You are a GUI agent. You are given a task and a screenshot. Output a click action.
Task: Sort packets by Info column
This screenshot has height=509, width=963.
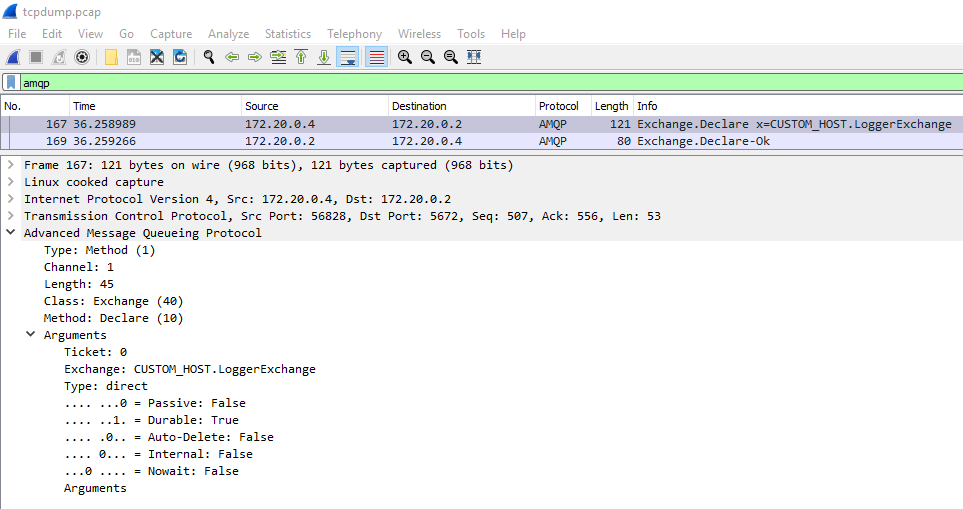pyautogui.click(x=798, y=106)
